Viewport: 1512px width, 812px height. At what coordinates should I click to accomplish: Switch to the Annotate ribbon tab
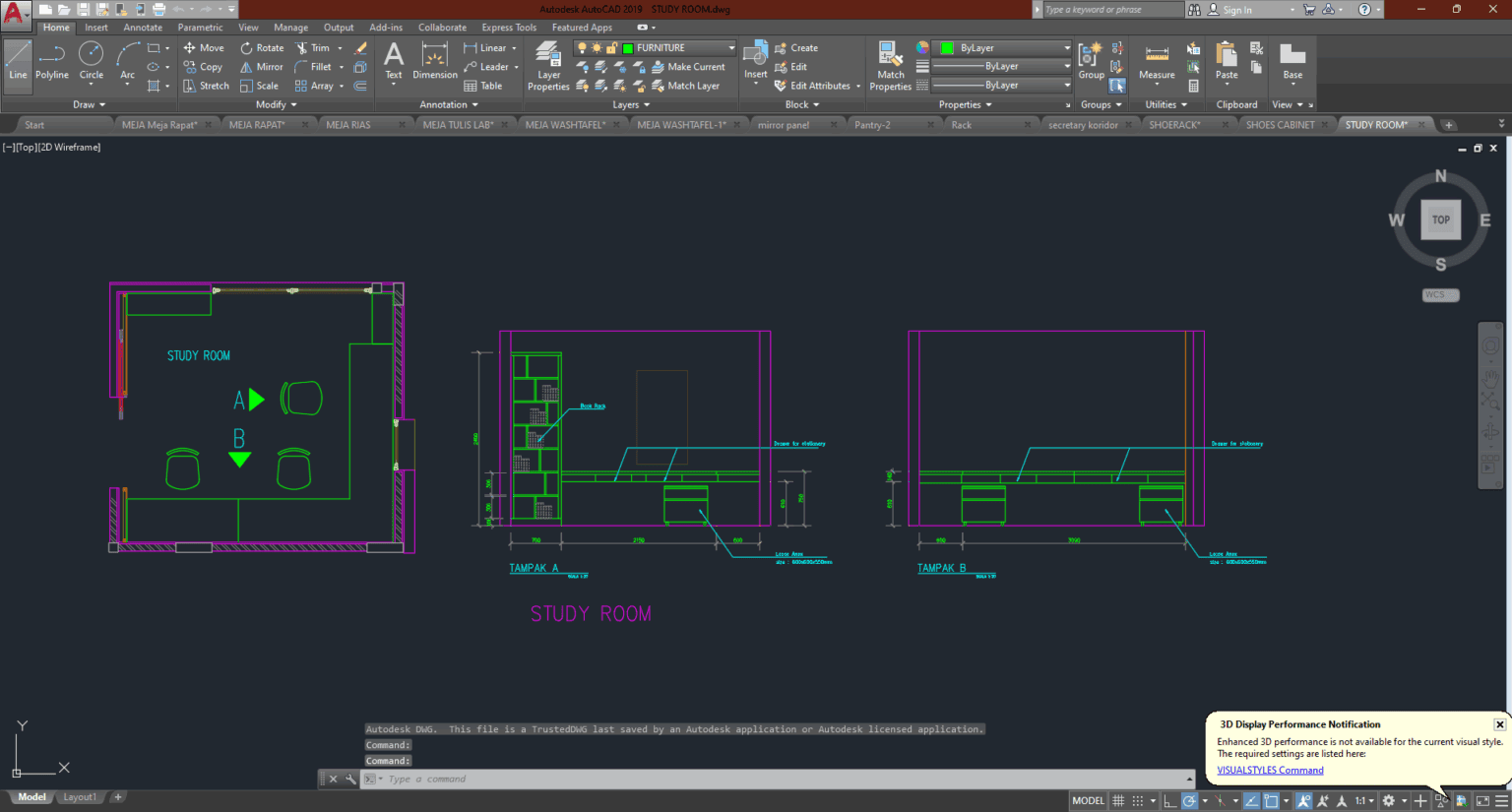(x=143, y=27)
